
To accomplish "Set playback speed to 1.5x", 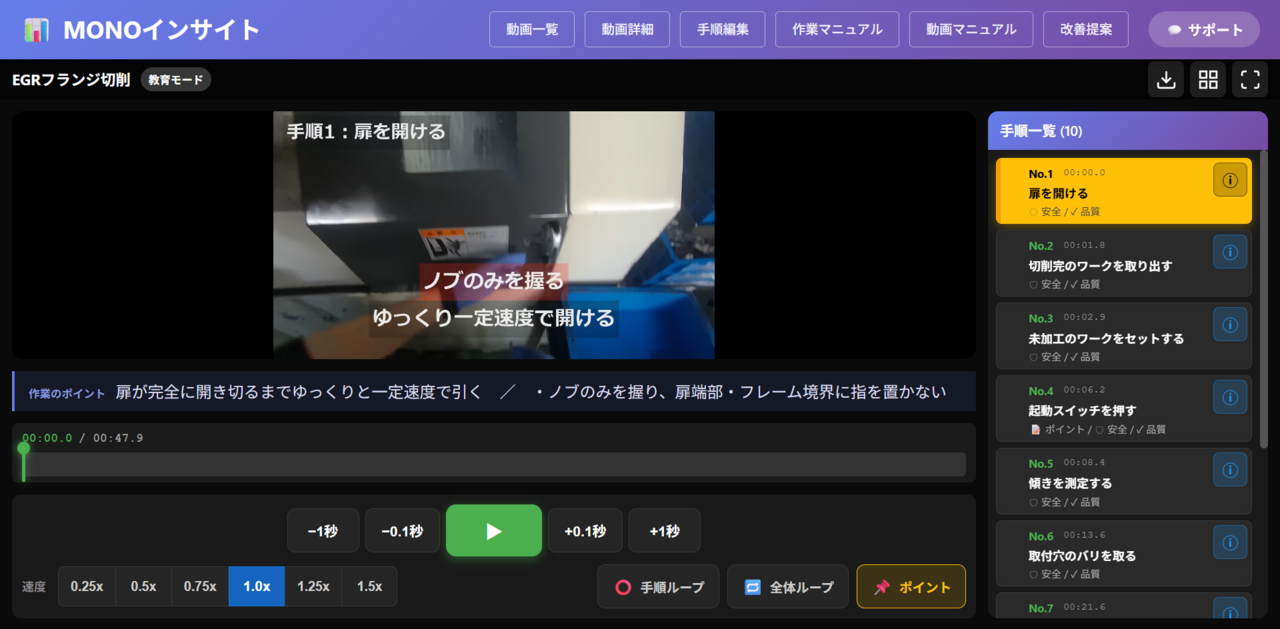I will [369, 587].
